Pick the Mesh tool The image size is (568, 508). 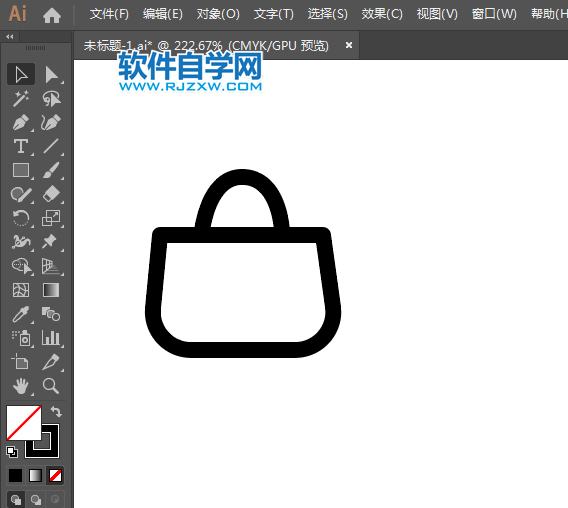[21, 290]
